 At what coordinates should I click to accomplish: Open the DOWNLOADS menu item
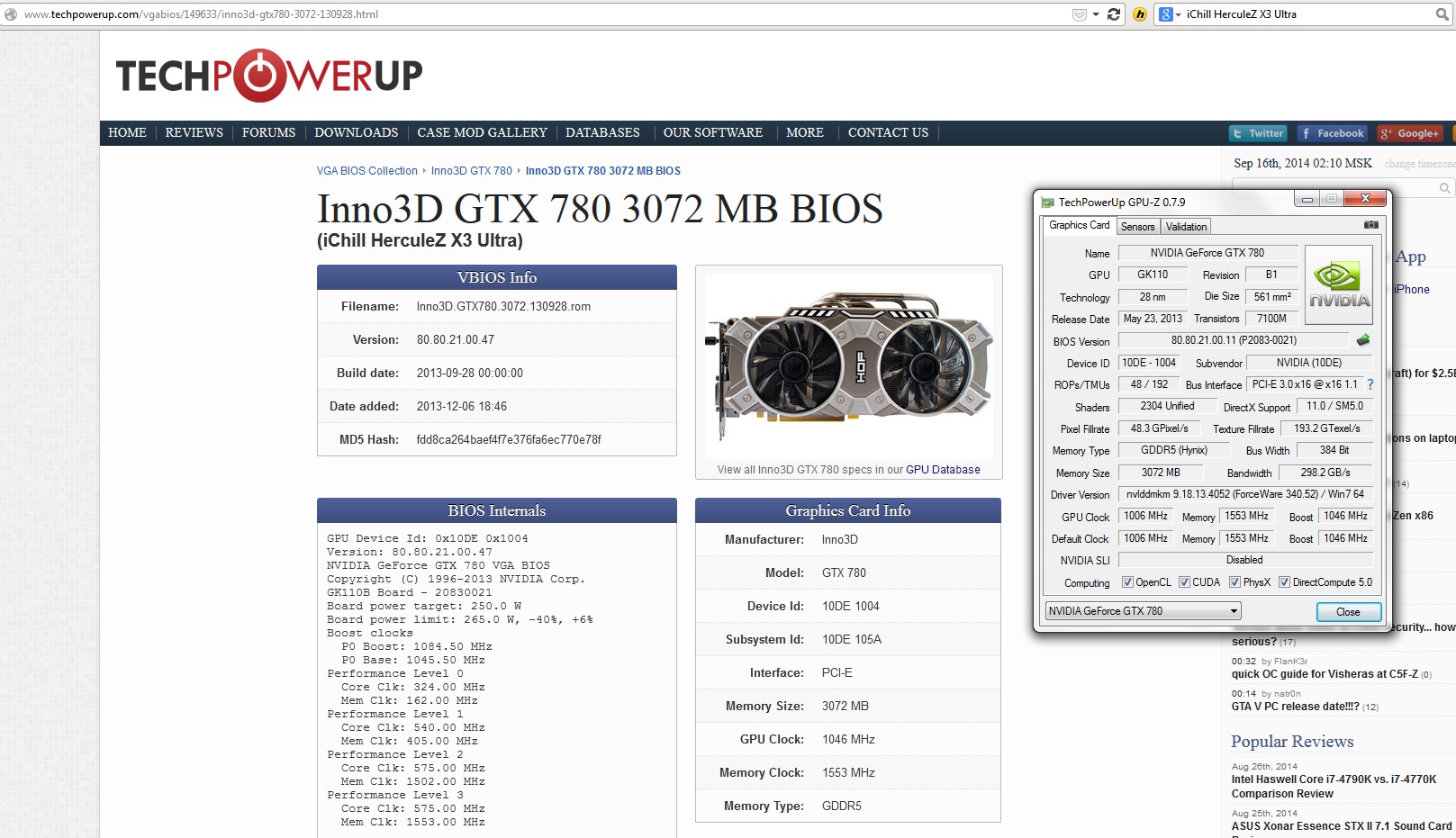tap(356, 132)
